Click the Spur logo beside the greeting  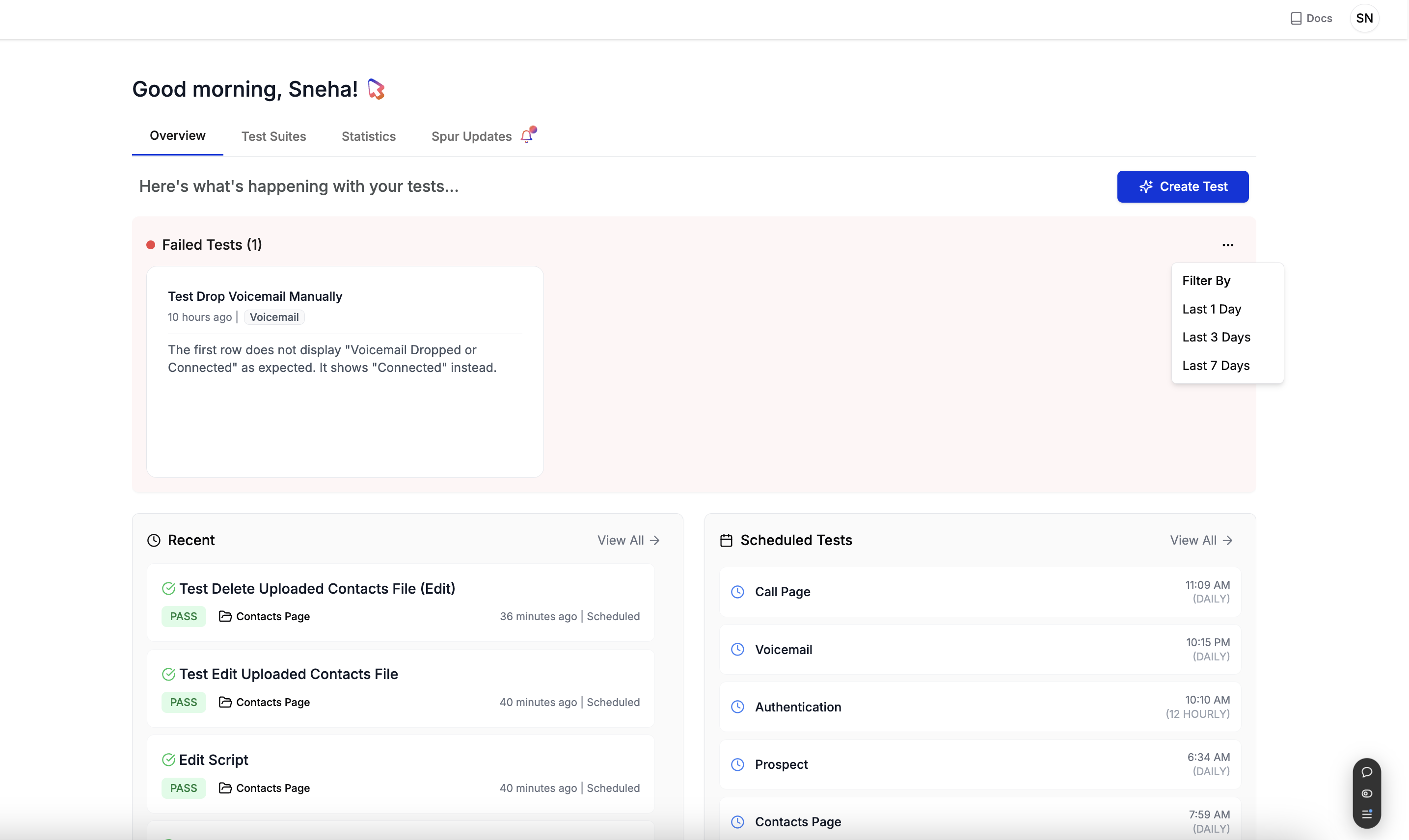coord(376,89)
